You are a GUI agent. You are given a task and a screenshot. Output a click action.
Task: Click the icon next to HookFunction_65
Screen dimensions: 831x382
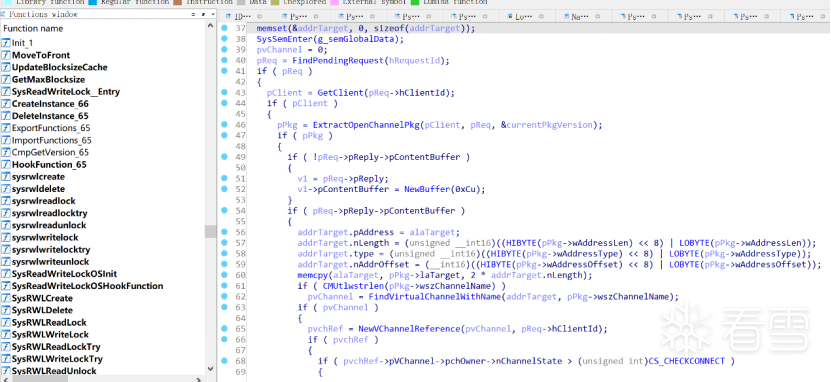pos(6,165)
